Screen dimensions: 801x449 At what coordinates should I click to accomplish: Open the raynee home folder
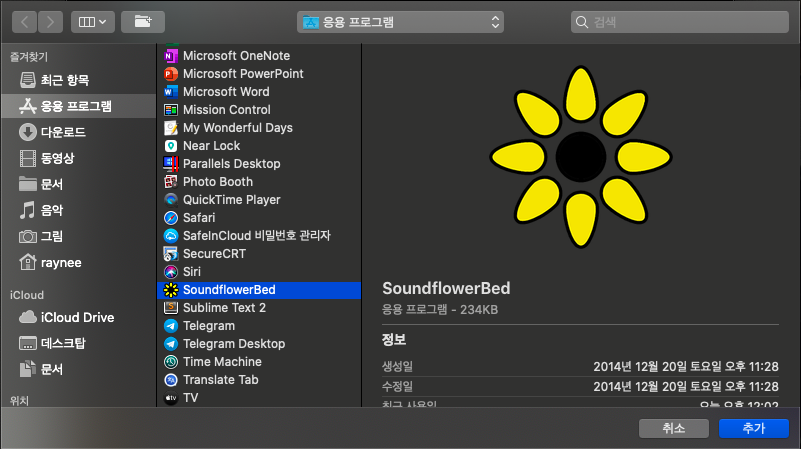pos(79,263)
